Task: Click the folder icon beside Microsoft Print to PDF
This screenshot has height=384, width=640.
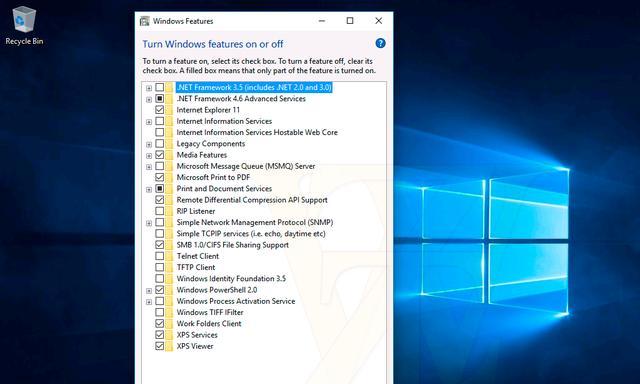Action: tap(169, 178)
